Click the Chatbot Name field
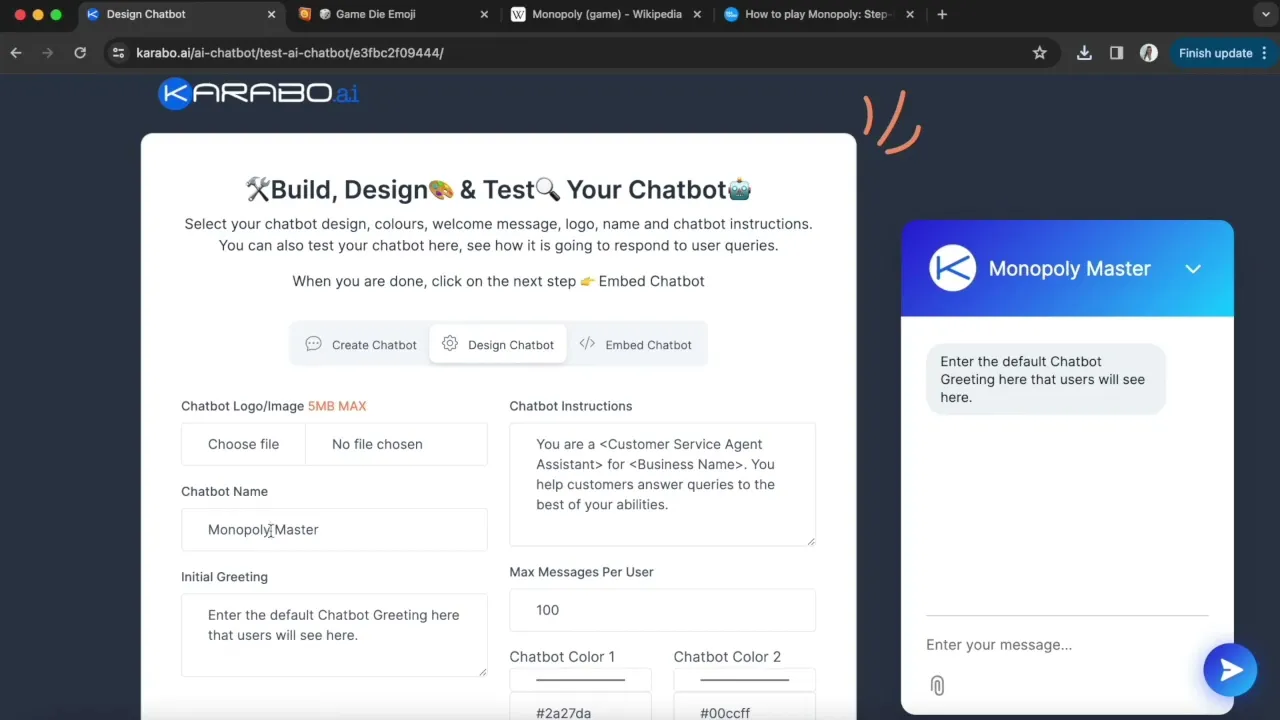This screenshot has width=1280, height=720. pos(334,529)
